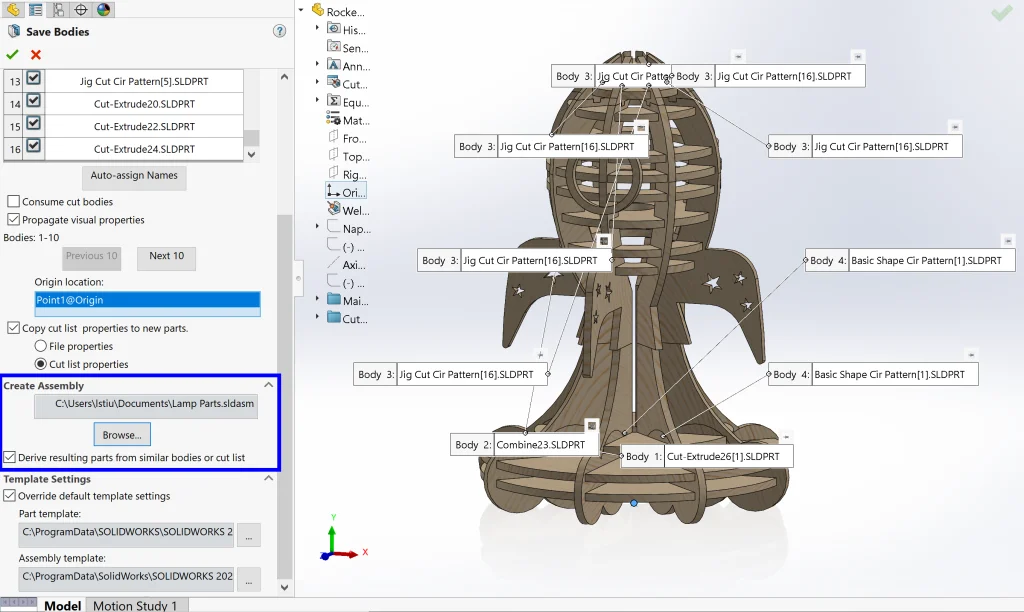Collapse the Create Assembly section
1024x612 pixels.
click(x=268, y=385)
